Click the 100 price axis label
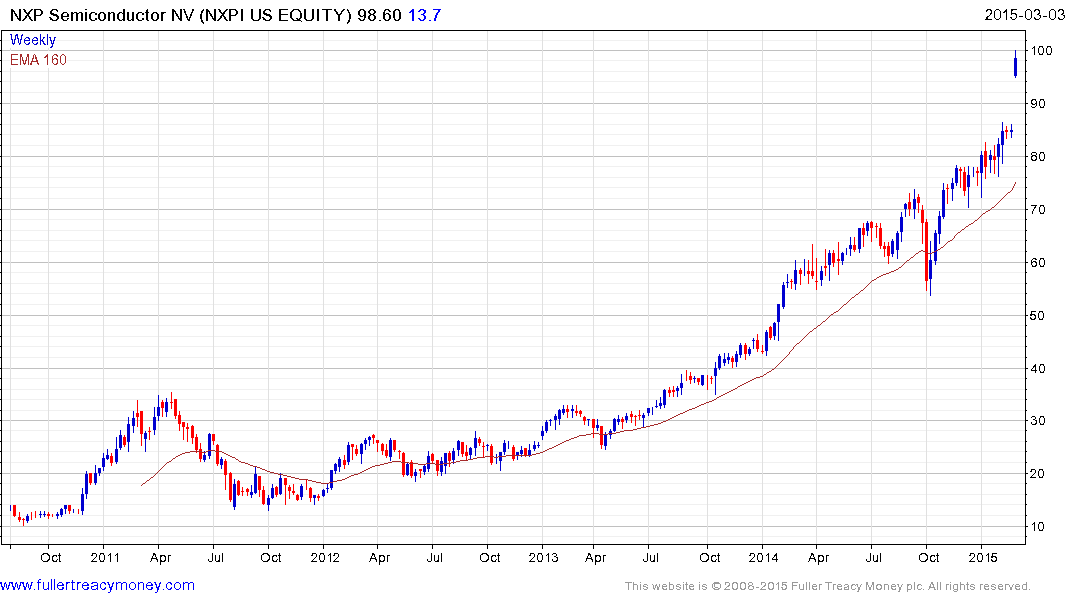1075x600 pixels. (x=1041, y=51)
